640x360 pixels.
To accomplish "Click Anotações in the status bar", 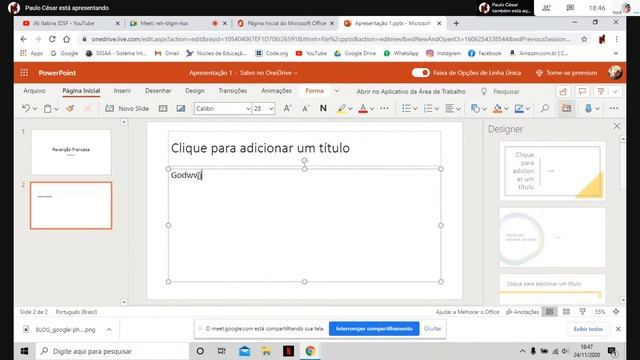I will click(x=522, y=312).
